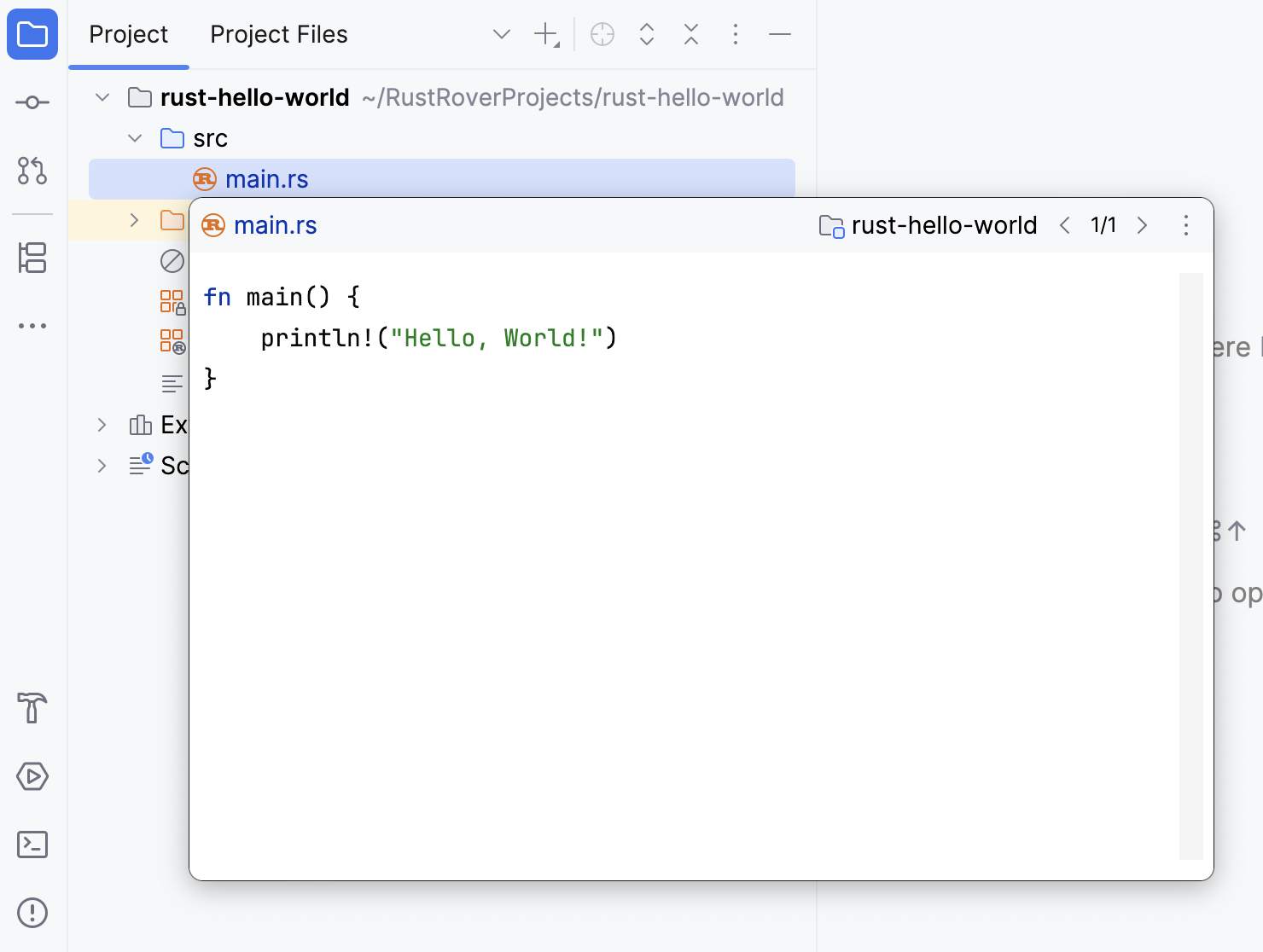Open the Structure tool window
The image size is (1263, 952).
tap(32, 259)
